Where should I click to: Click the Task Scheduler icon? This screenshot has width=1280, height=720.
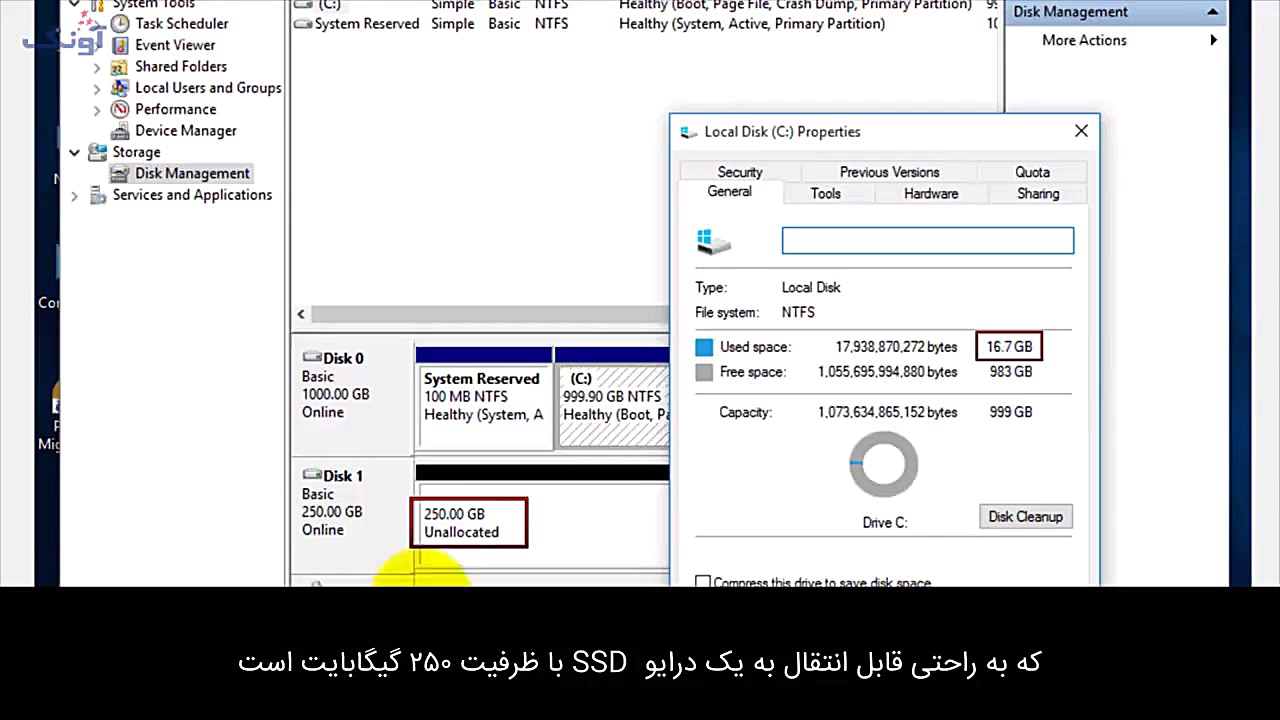(119, 23)
